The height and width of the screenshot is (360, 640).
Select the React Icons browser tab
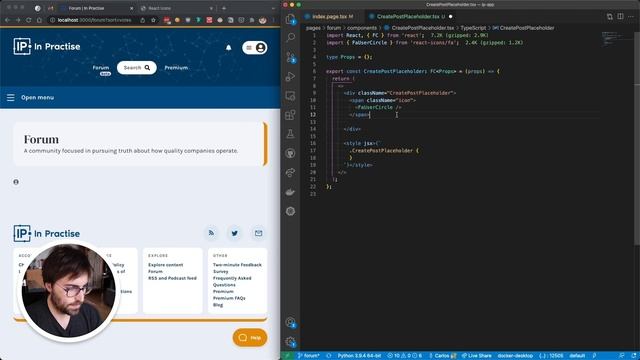tap(176, 8)
